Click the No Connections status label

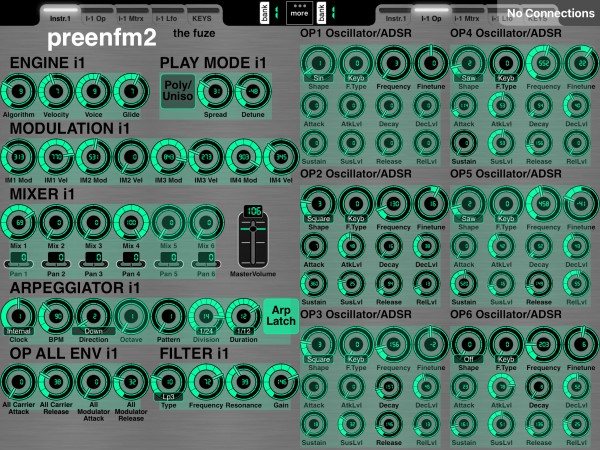coord(551,13)
